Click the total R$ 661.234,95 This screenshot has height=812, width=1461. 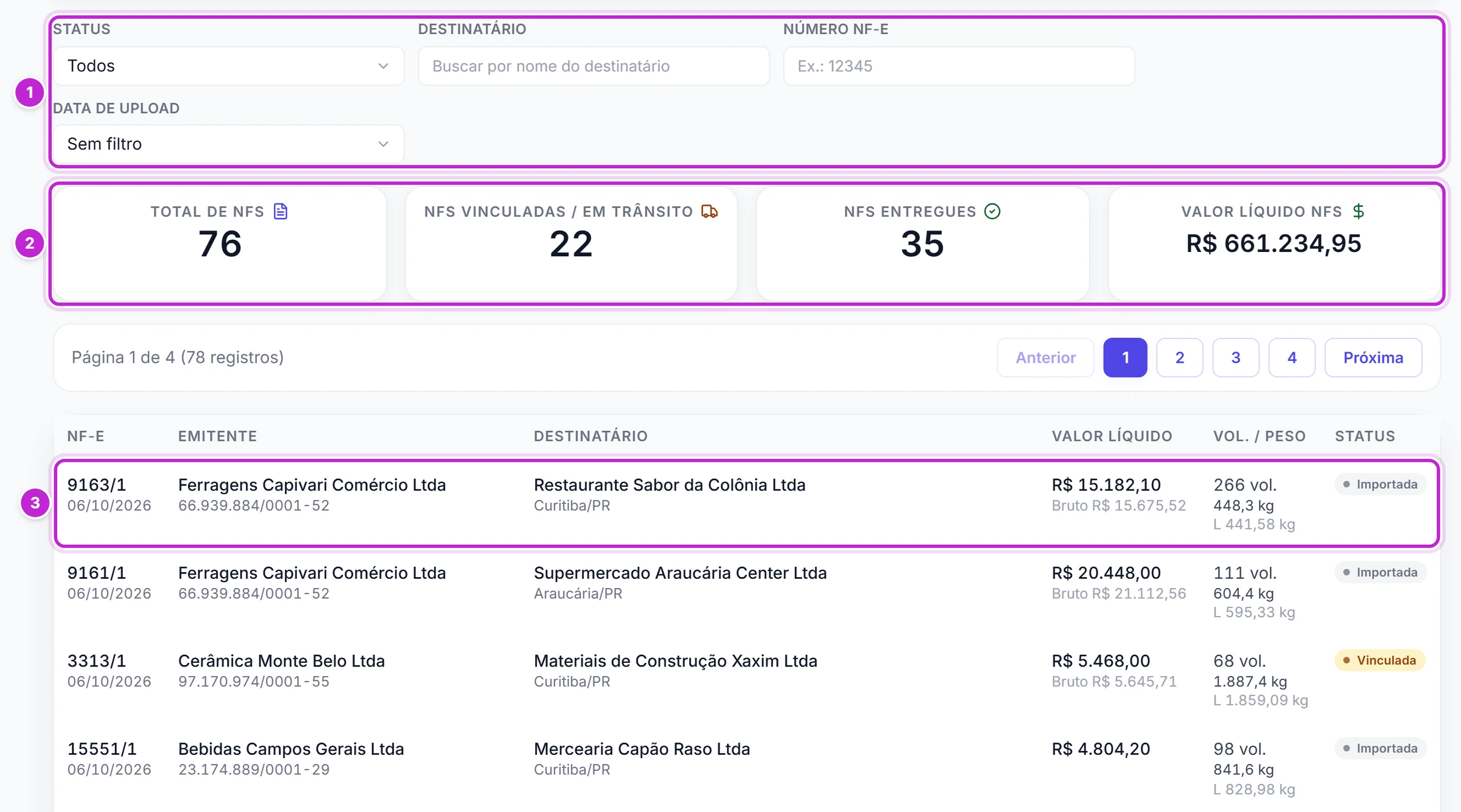point(1274,243)
